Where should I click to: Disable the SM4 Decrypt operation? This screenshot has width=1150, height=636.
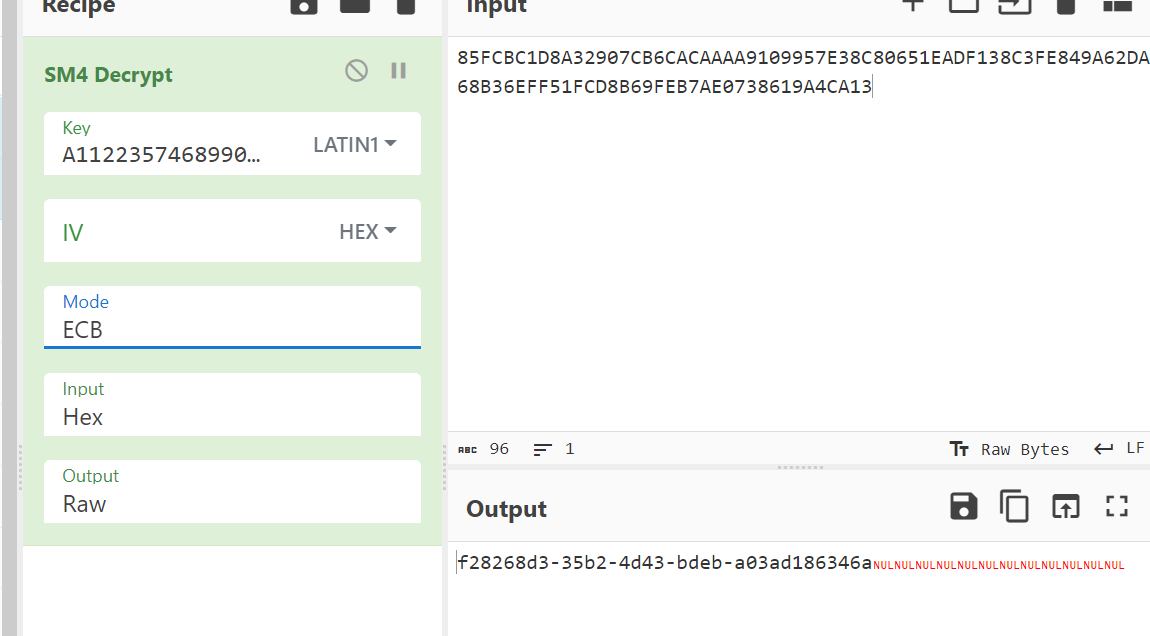click(x=356, y=71)
